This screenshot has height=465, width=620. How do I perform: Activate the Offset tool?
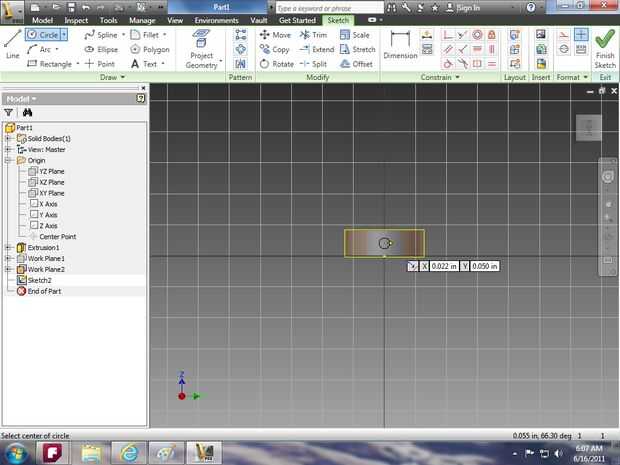pyautogui.click(x=356, y=64)
